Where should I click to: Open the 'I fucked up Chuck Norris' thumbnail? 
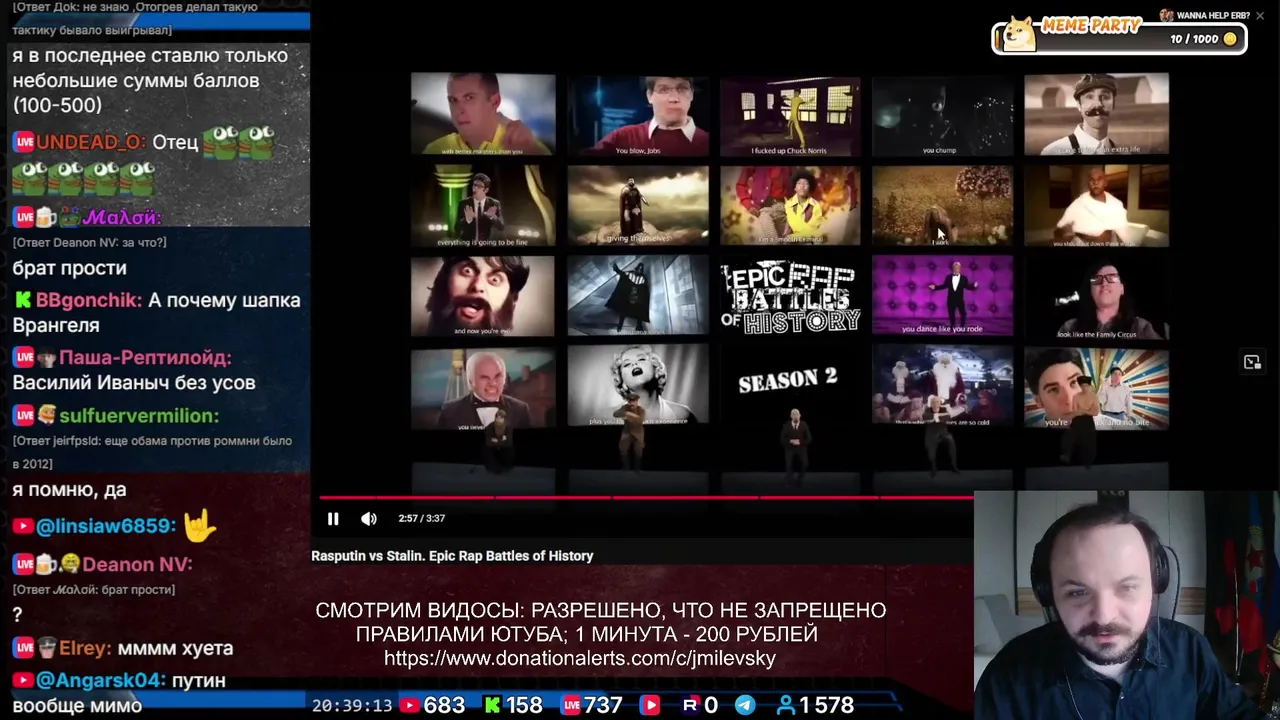[790, 116]
